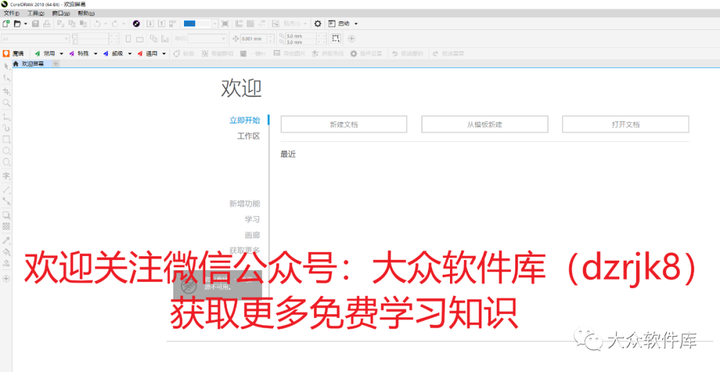Open the 窗口 menu
Viewport: 720px width, 372px height.
(61, 13)
